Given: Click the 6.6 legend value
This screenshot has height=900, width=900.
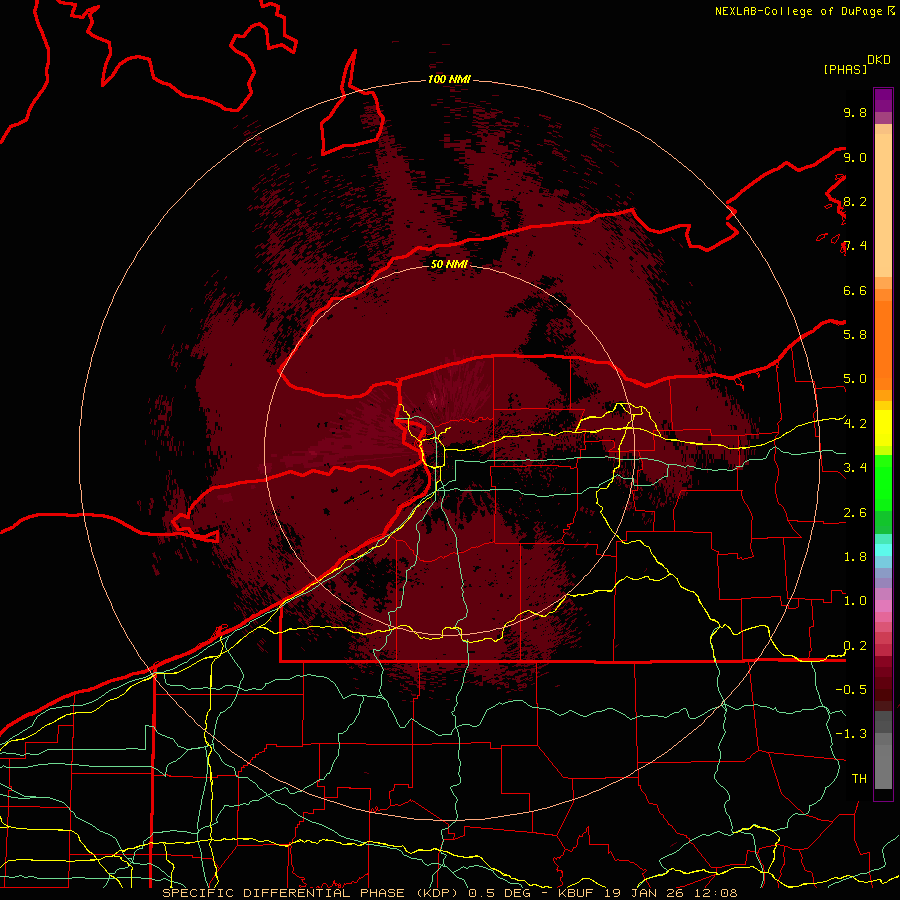Looking at the screenshot, I should coord(855,290).
